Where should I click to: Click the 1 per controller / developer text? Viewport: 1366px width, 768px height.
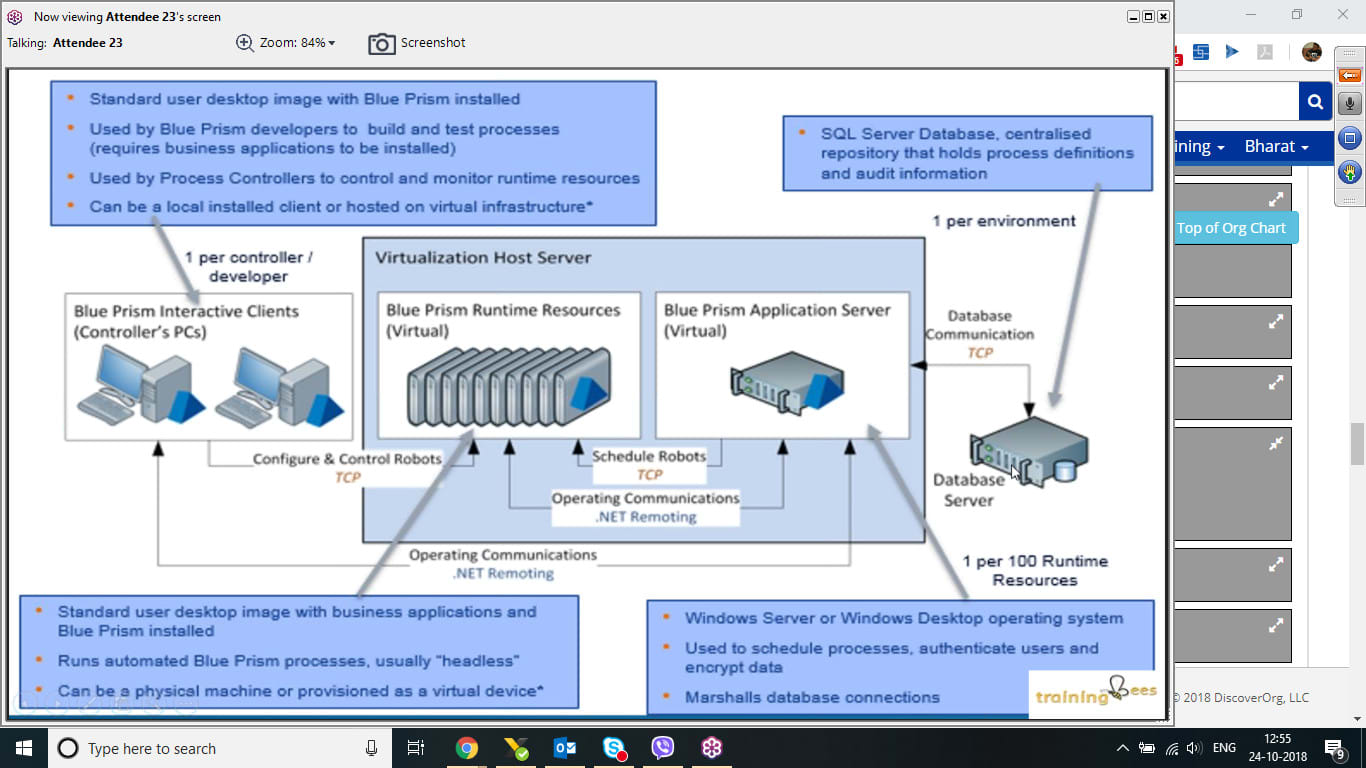[x=249, y=267]
